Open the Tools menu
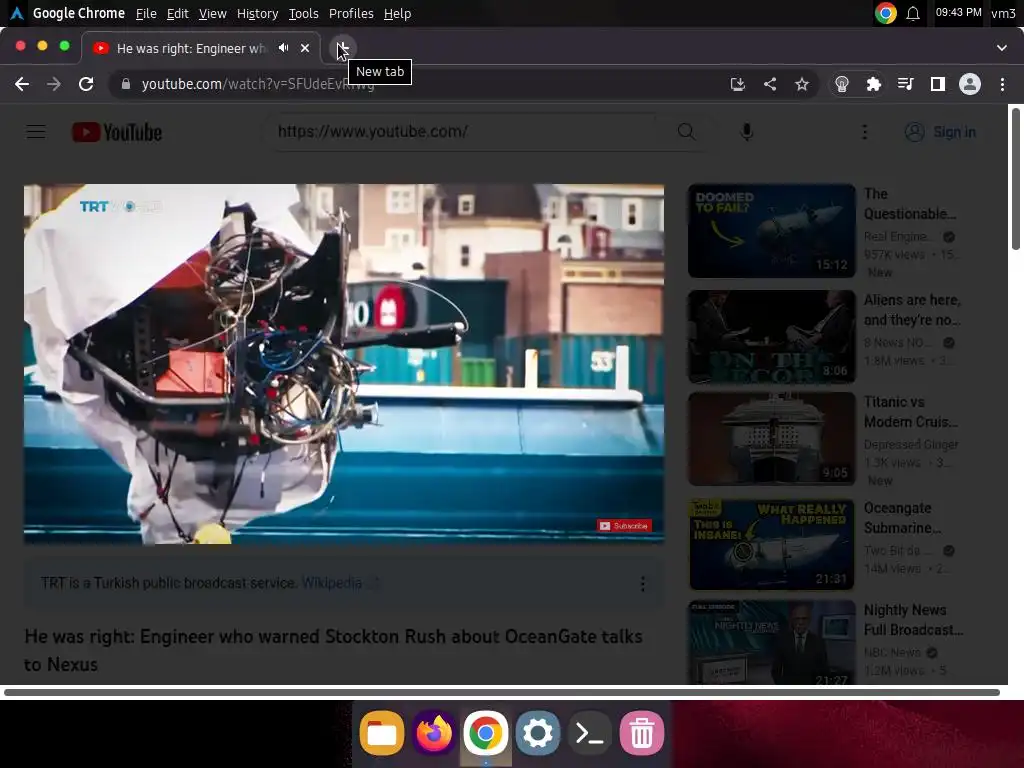The height and width of the screenshot is (768, 1024). click(304, 13)
